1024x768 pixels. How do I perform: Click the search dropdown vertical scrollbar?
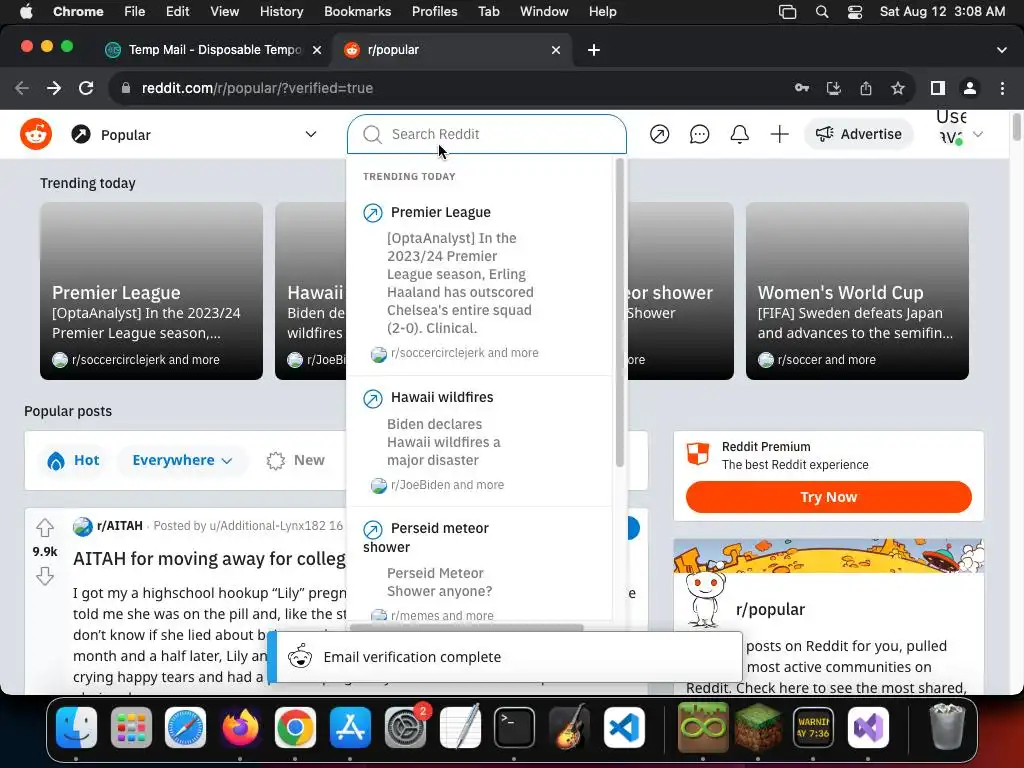tap(619, 313)
